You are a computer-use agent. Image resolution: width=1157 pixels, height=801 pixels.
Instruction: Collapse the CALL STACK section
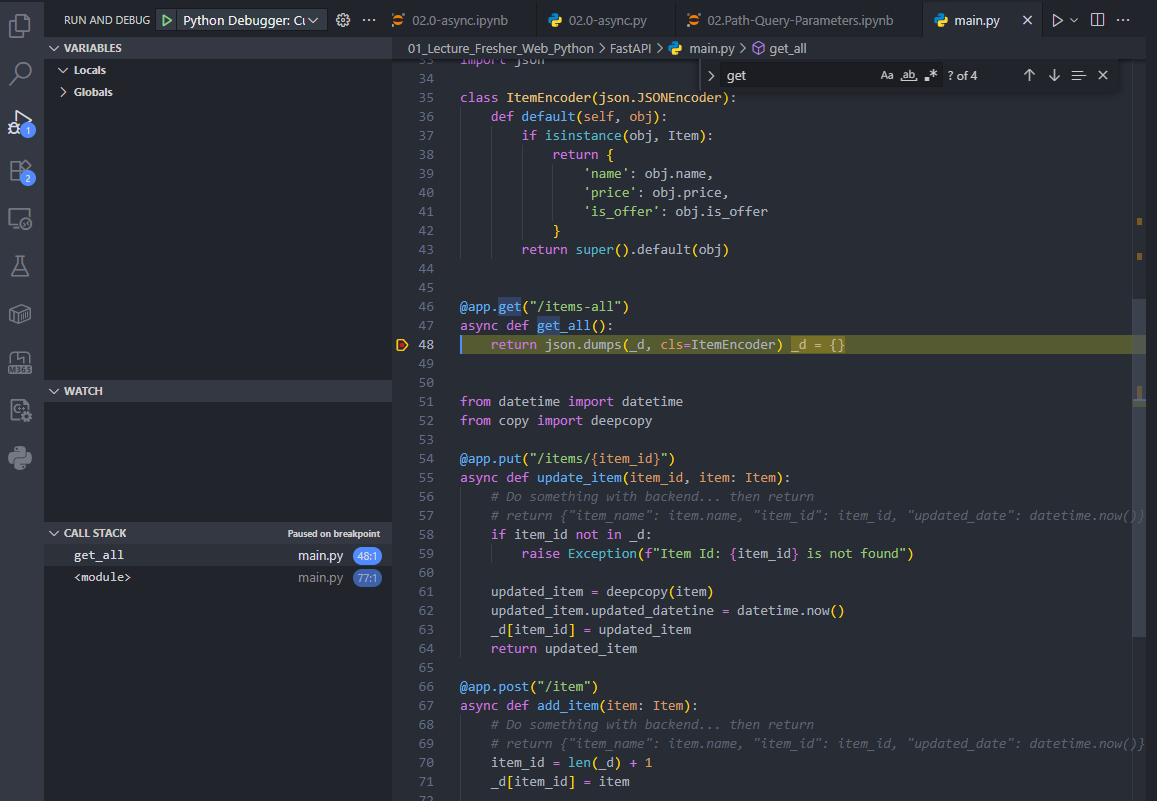point(54,533)
